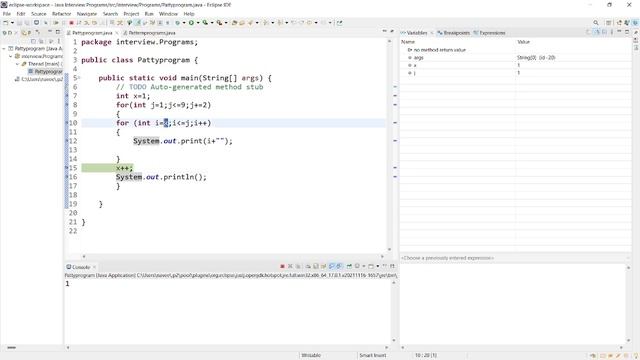Image resolution: width=640 pixels, height=360 pixels.
Task: Select breakpoint marker on line 7
Action: pyautogui.click(x=67, y=96)
